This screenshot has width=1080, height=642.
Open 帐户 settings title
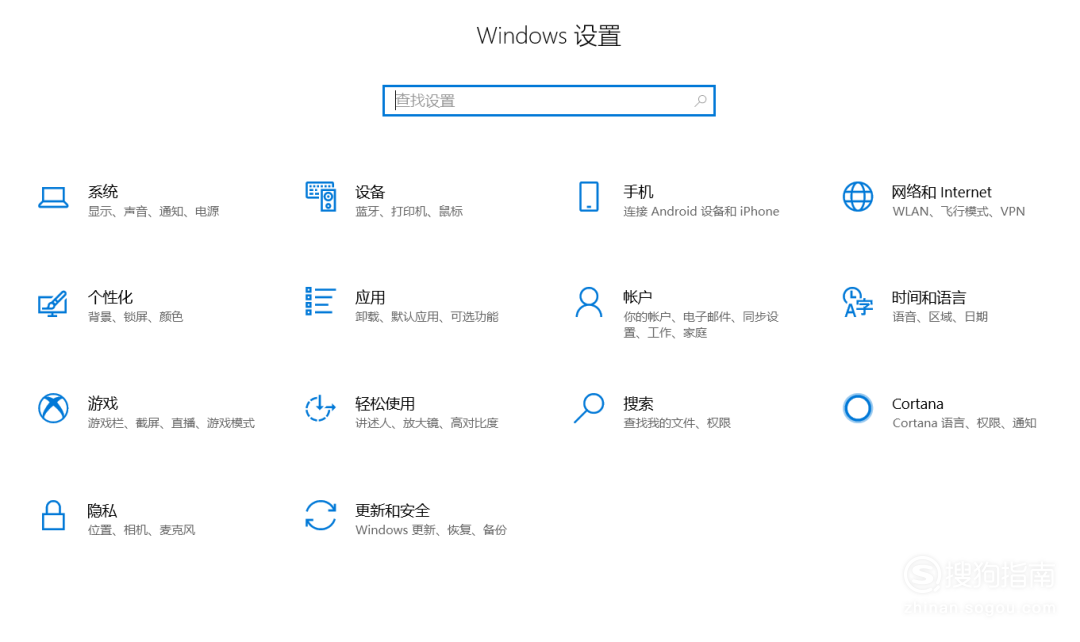(638, 297)
